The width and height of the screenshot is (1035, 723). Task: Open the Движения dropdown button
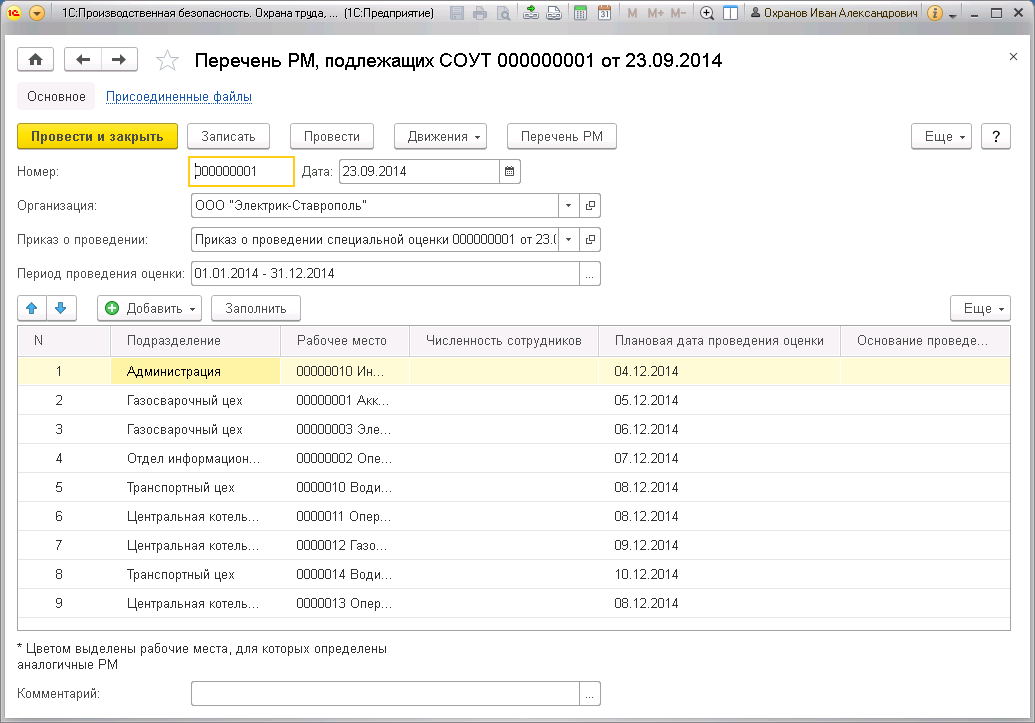coord(440,136)
